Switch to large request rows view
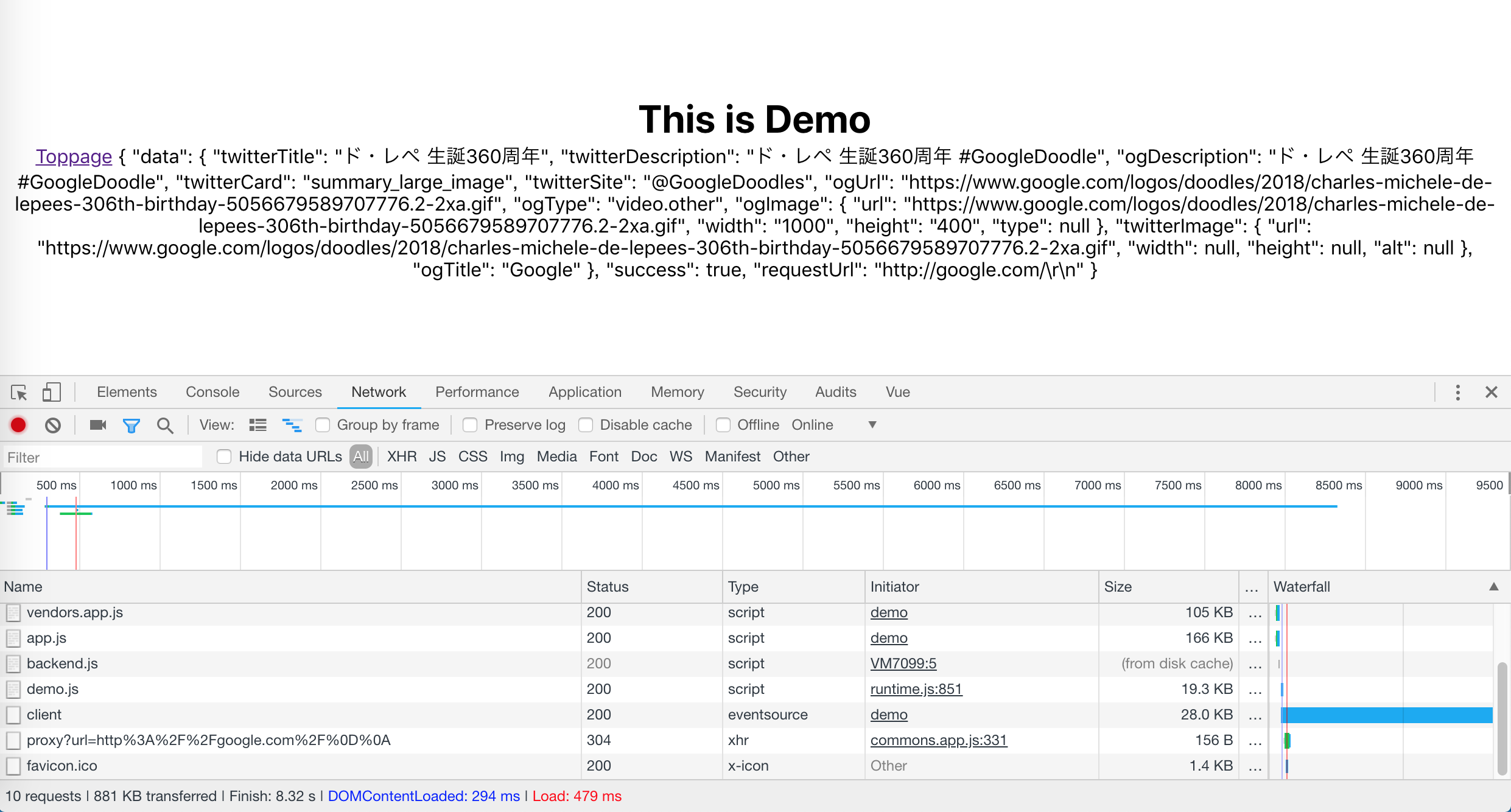 (258, 424)
